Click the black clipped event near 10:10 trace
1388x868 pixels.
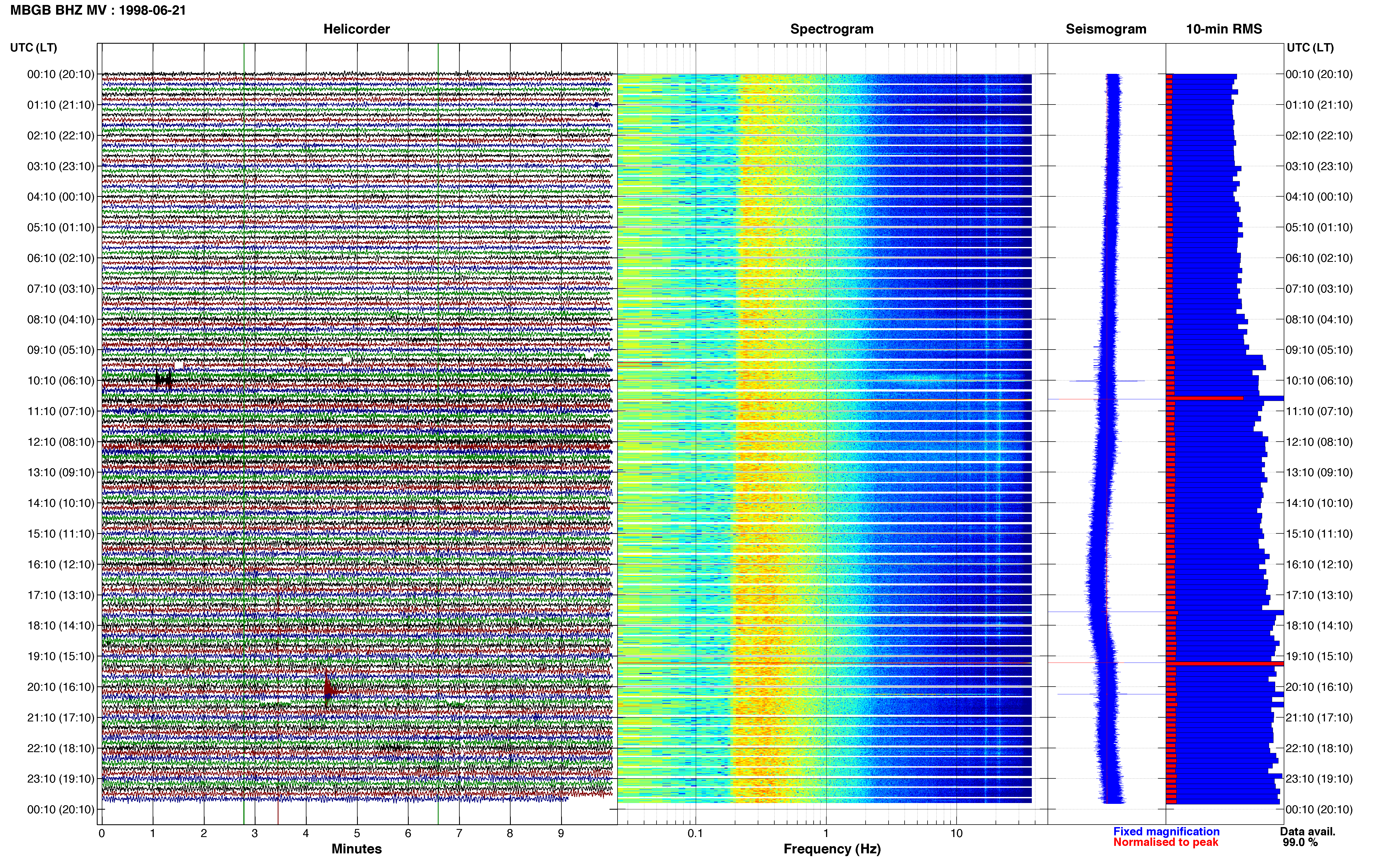tap(164, 380)
